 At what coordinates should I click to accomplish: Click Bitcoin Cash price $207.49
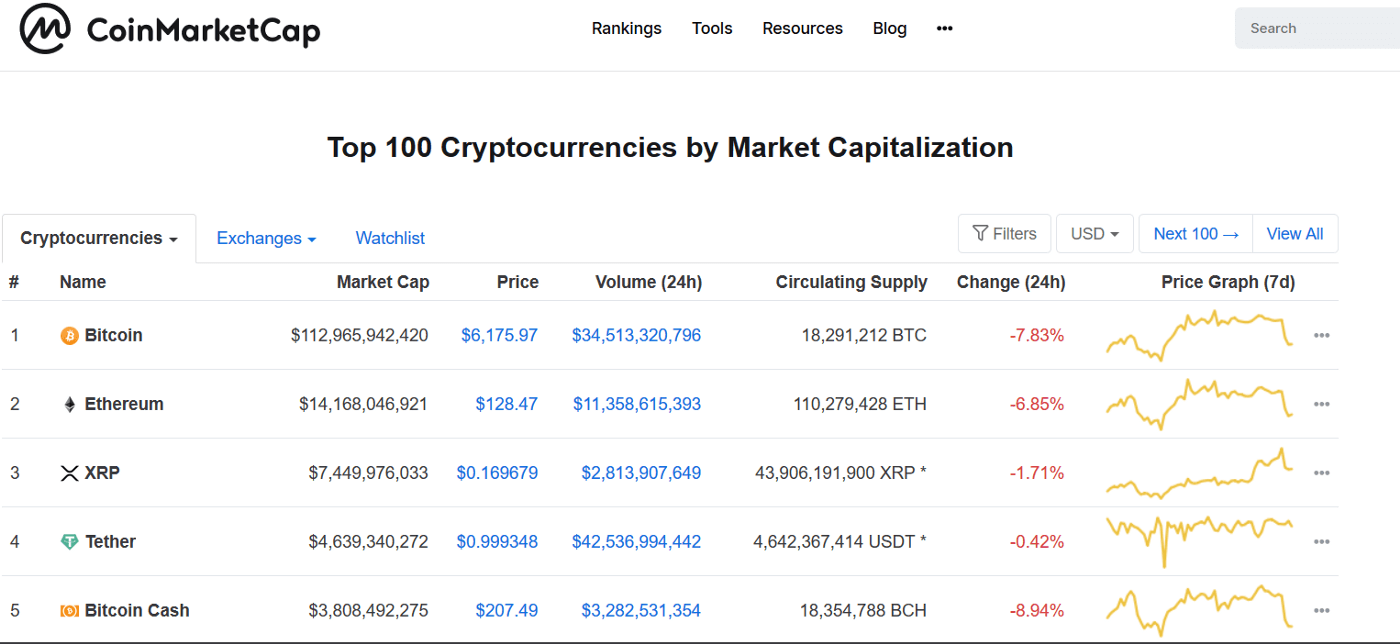(506, 611)
